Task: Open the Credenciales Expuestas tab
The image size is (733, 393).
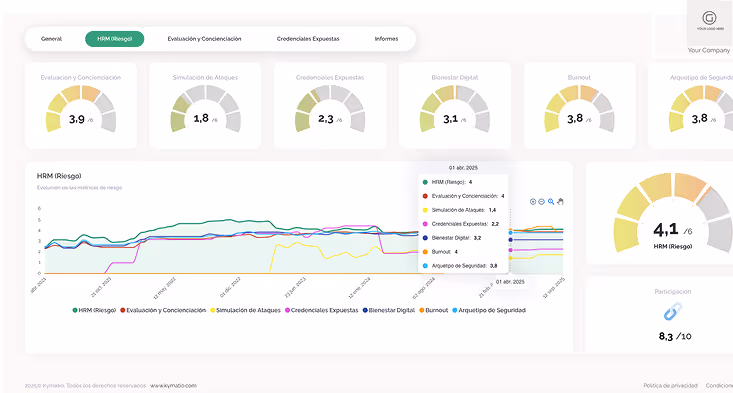Action: (x=308, y=39)
